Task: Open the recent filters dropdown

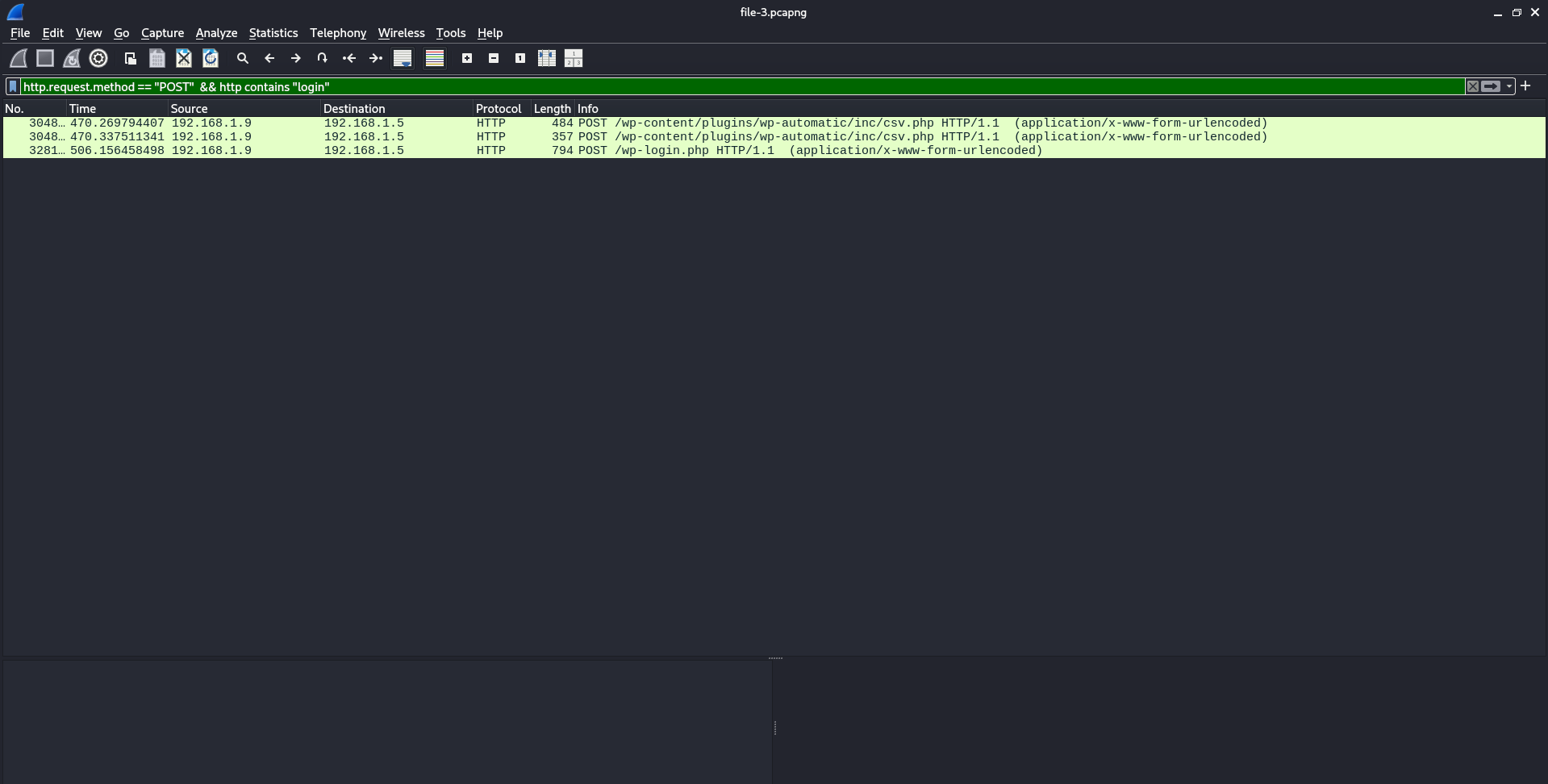Action: [x=1509, y=86]
